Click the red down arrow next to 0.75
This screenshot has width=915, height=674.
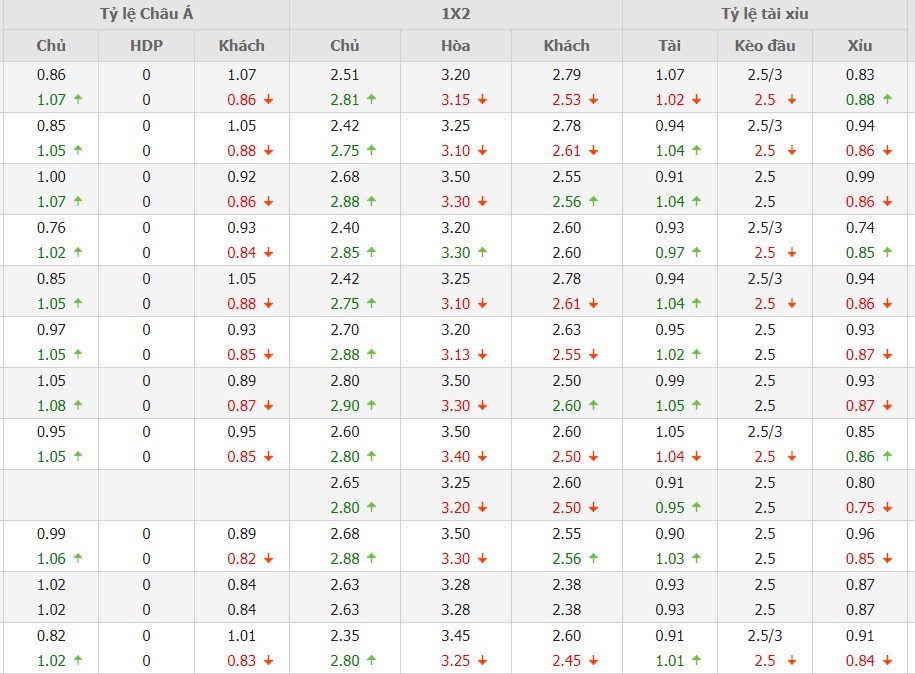click(887, 508)
